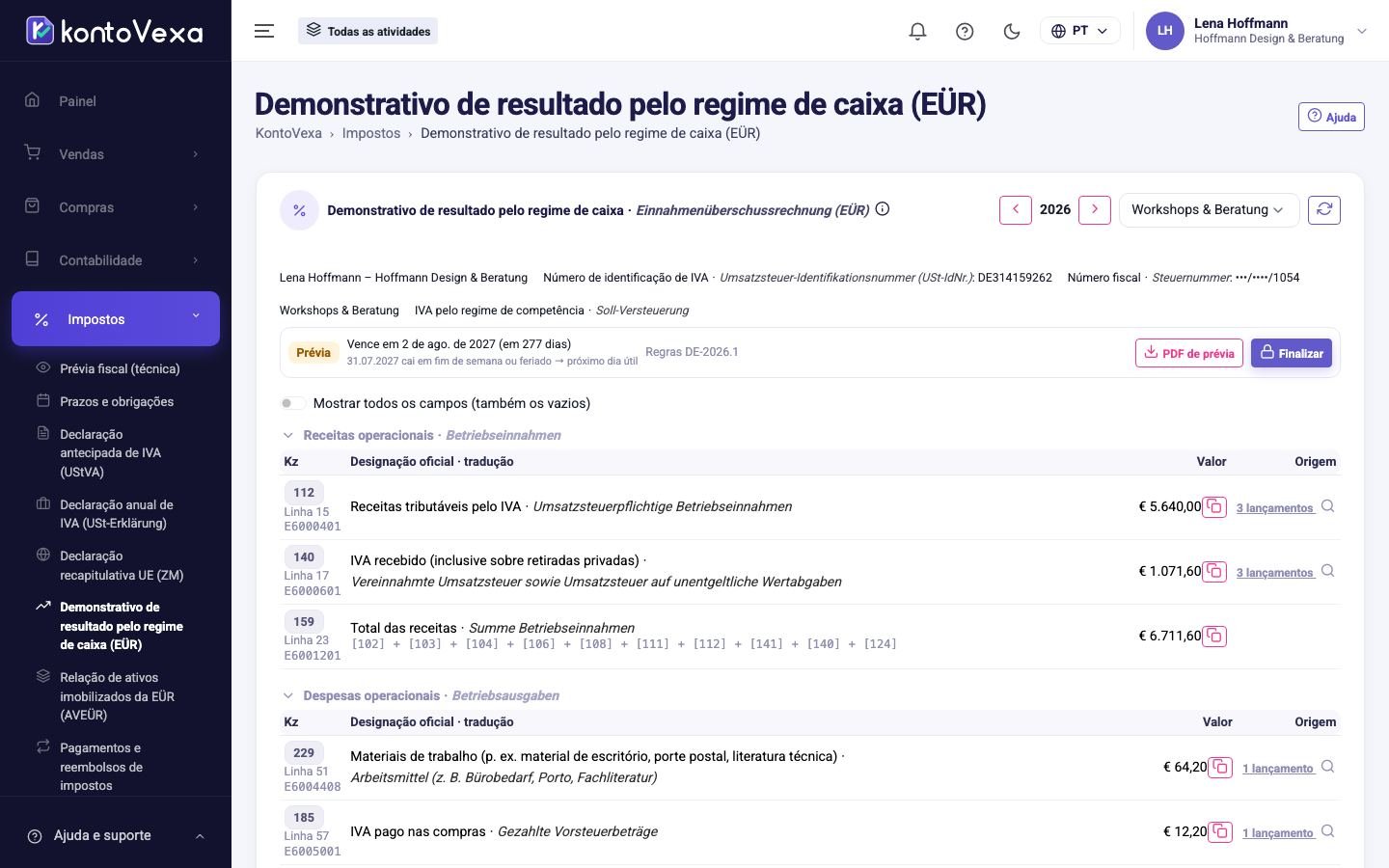Click the Ajuda button near the title
The image size is (1389, 868).
click(1331, 117)
